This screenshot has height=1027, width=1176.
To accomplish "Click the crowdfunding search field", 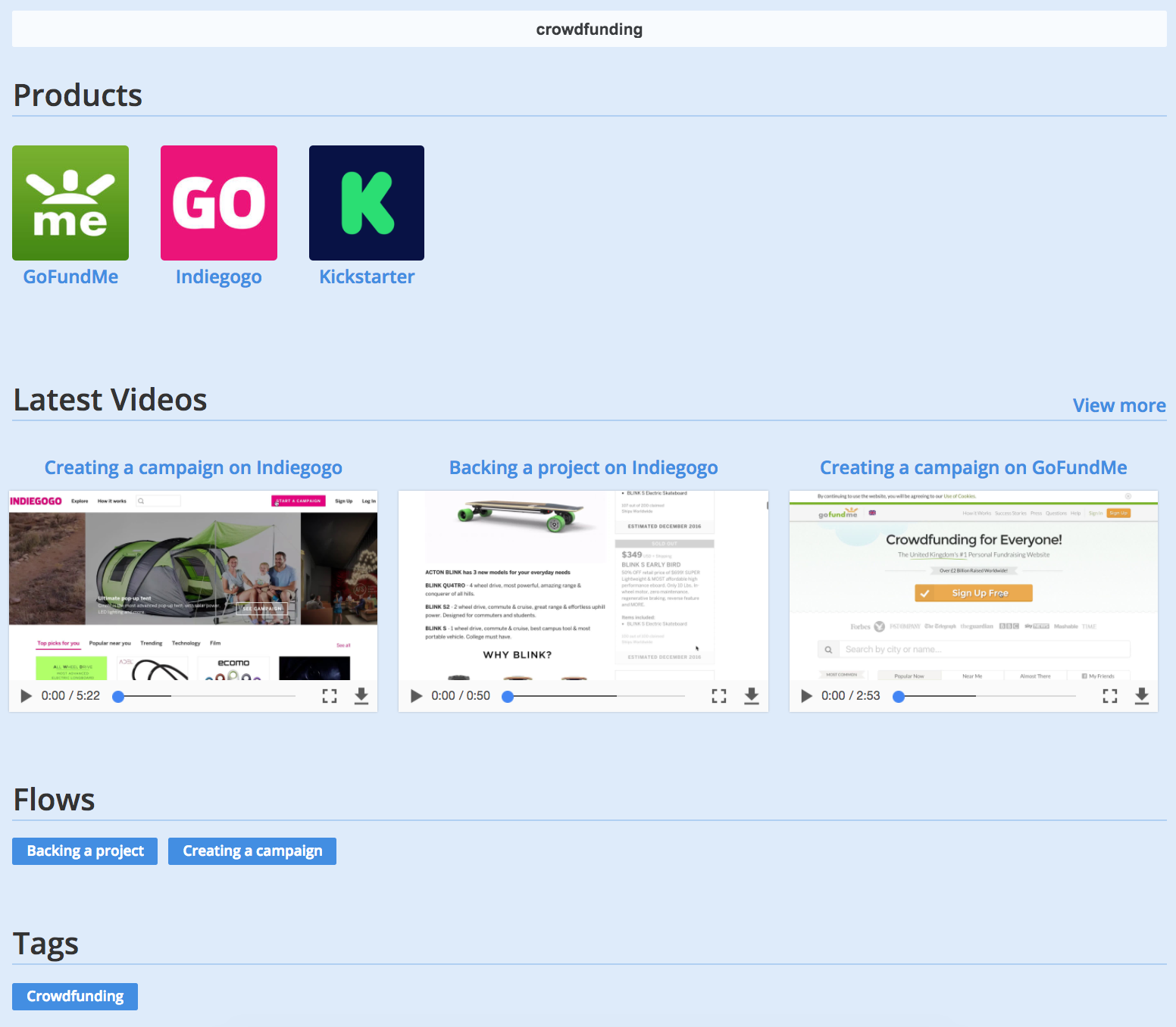I will pos(588,29).
